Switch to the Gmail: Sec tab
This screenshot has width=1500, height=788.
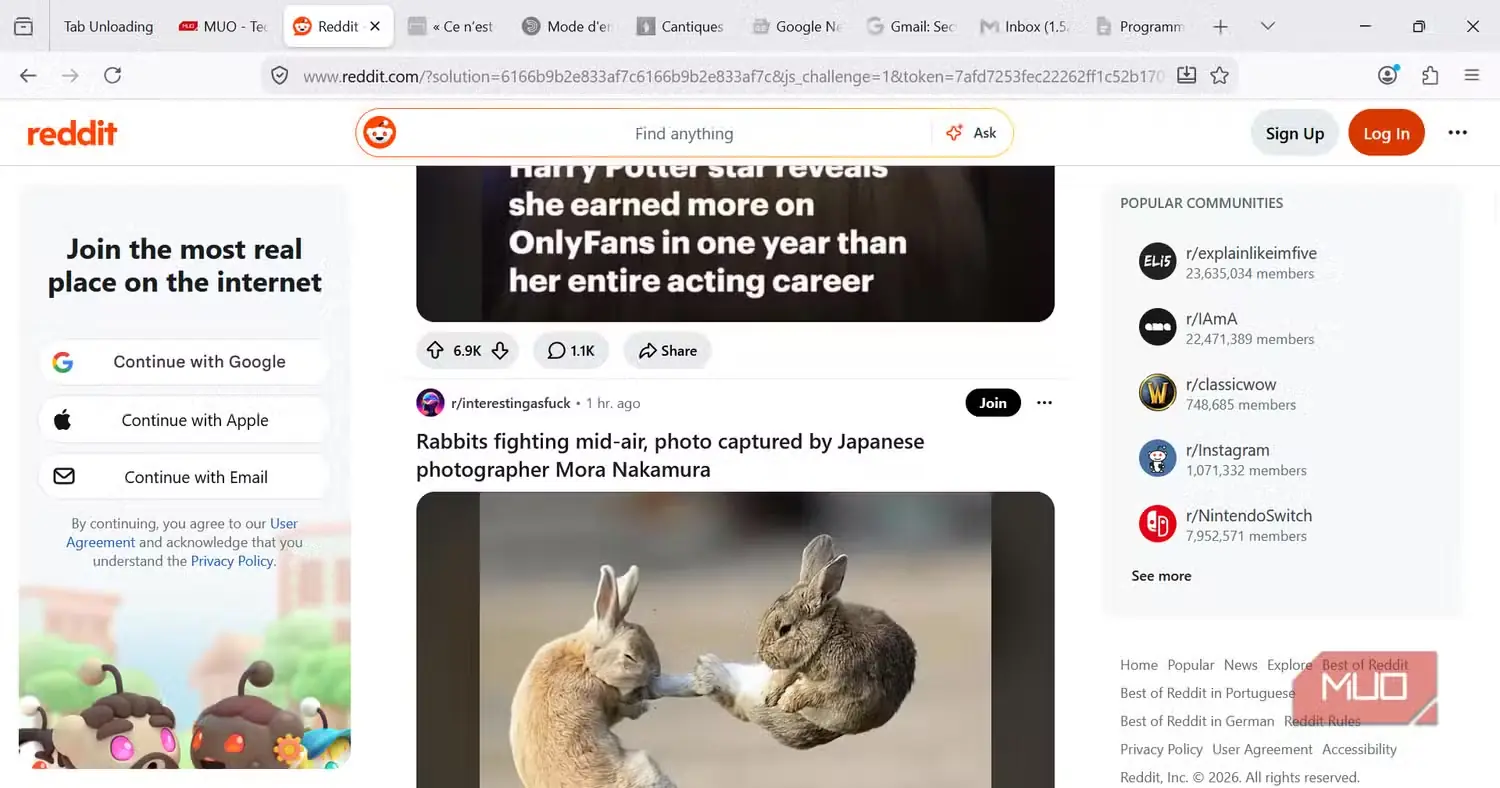(910, 27)
